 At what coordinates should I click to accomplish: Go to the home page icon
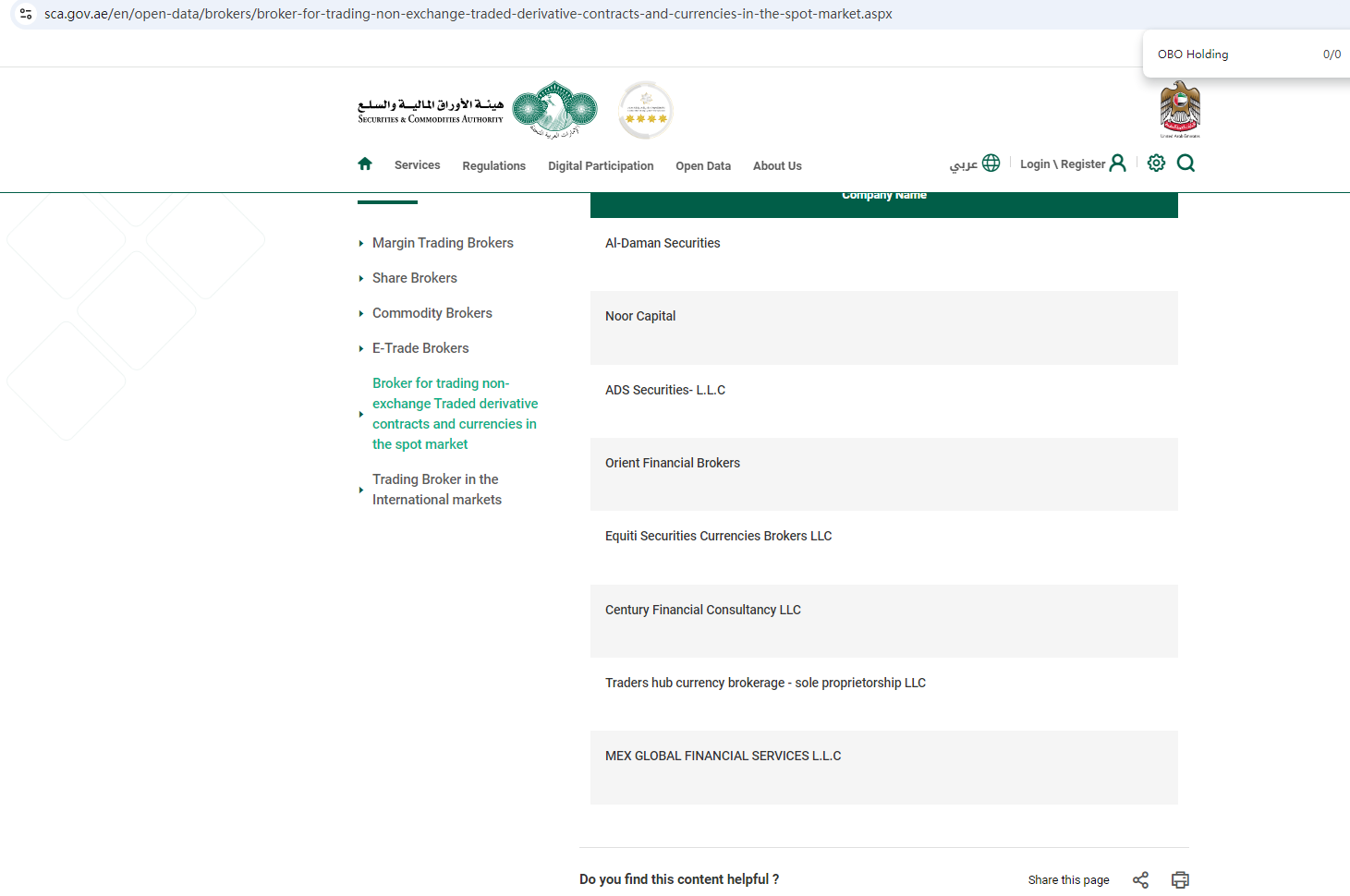click(365, 163)
